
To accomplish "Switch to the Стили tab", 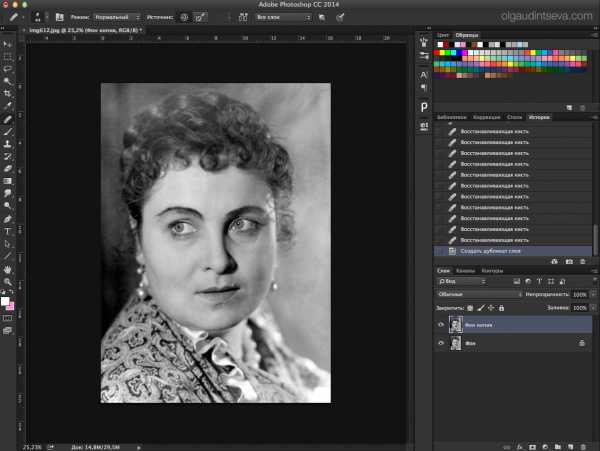I will click(514, 117).
